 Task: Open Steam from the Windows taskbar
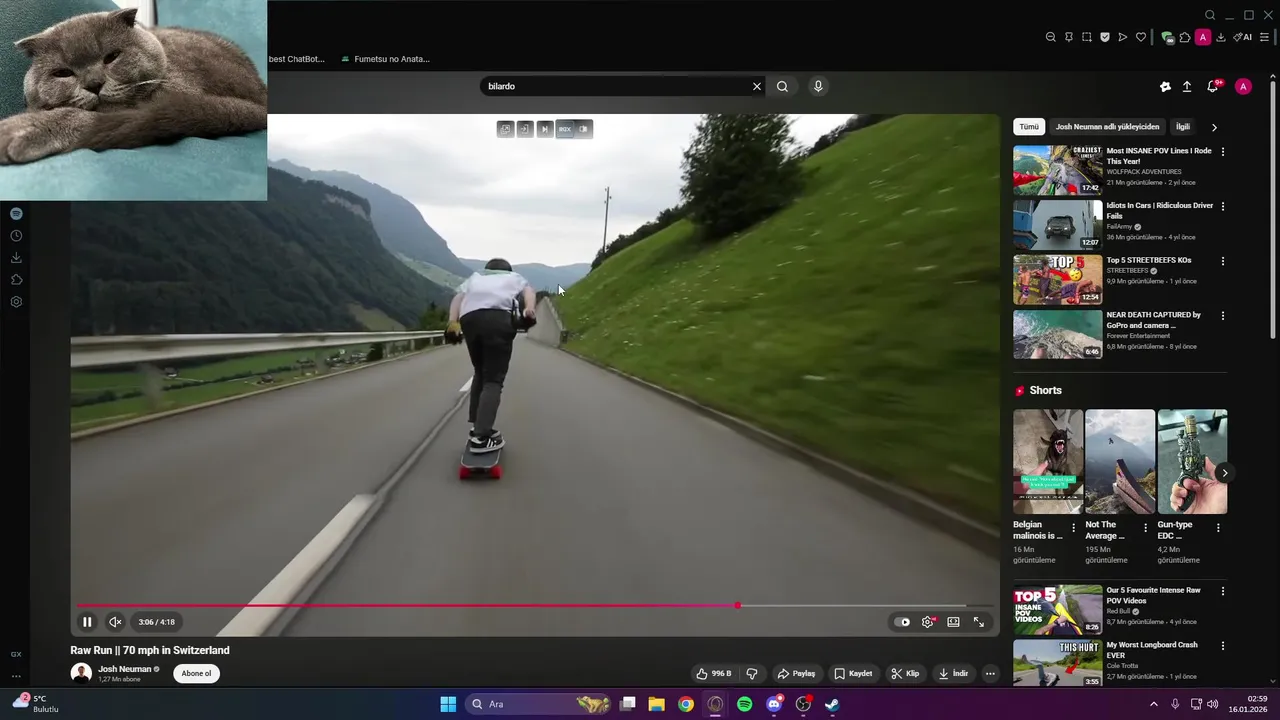click(832, 704)
